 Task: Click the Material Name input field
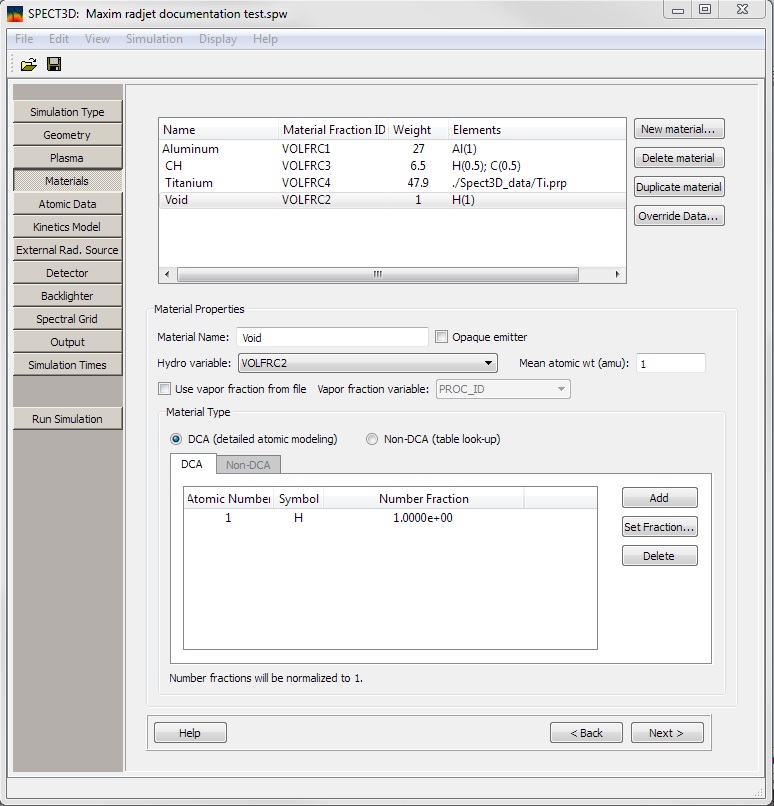pyautogui.click(x=332, y=338)
